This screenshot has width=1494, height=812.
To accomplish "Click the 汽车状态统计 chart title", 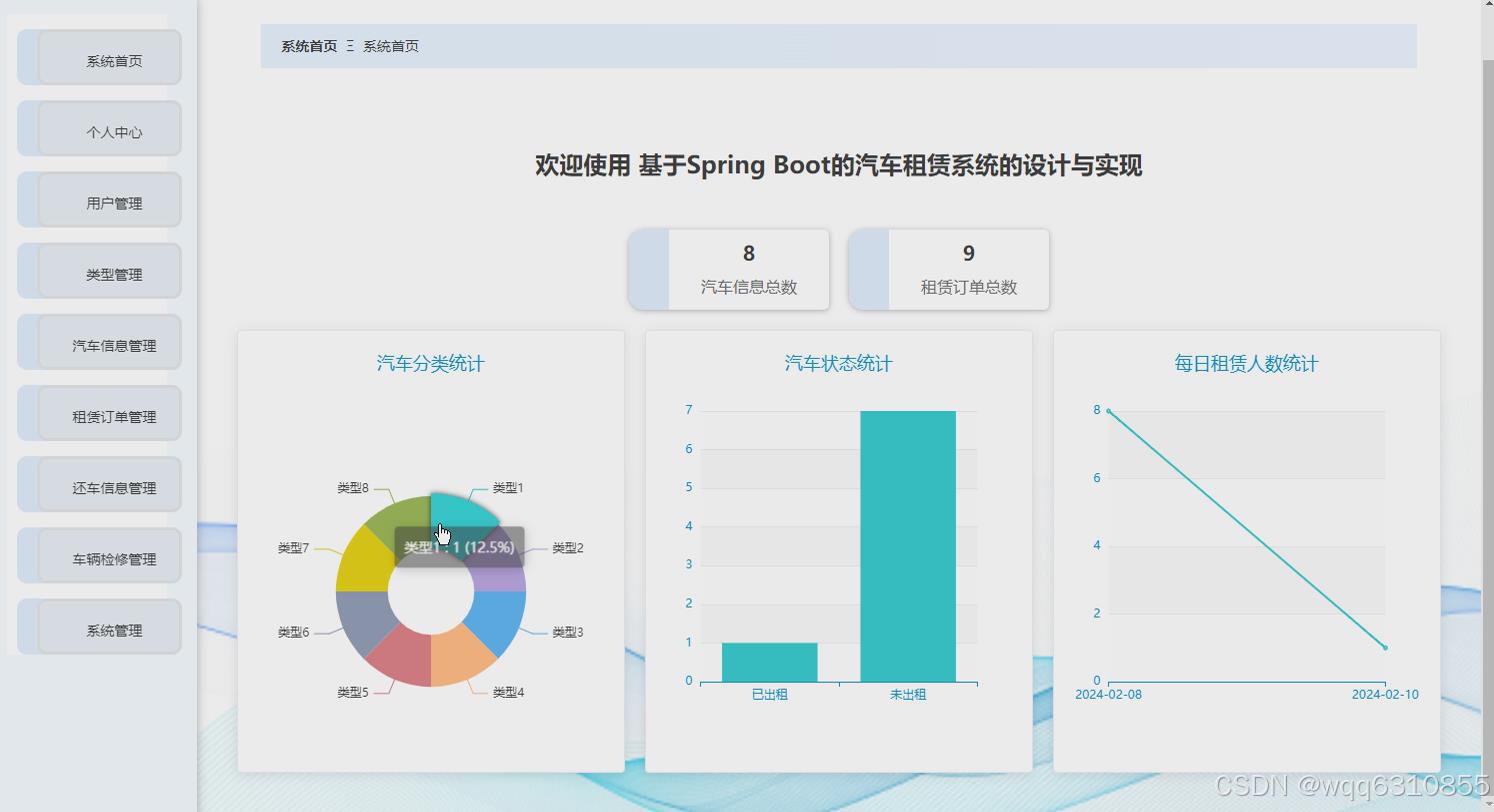I will tap(839, 364).
